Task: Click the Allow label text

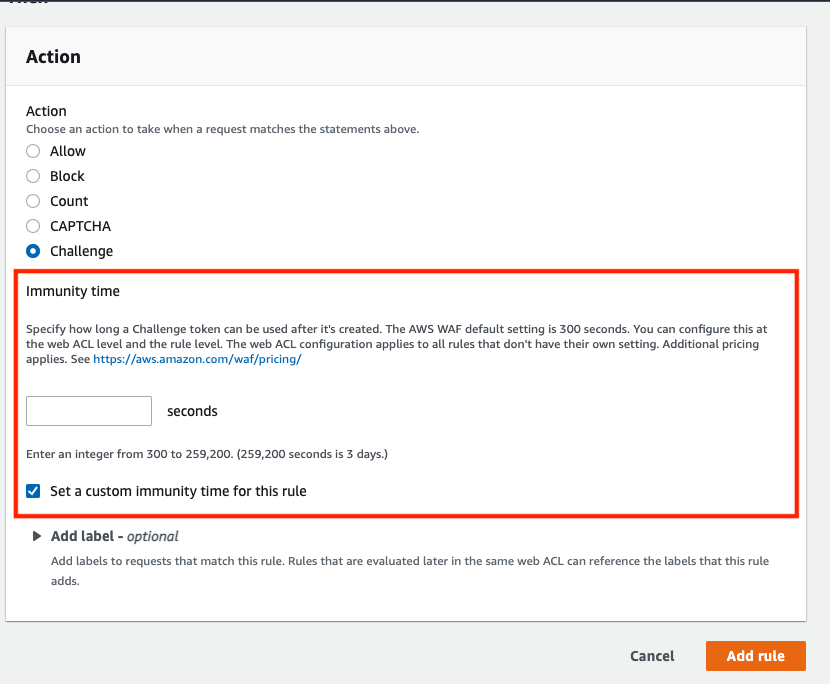Action: (x=68, y=151)
